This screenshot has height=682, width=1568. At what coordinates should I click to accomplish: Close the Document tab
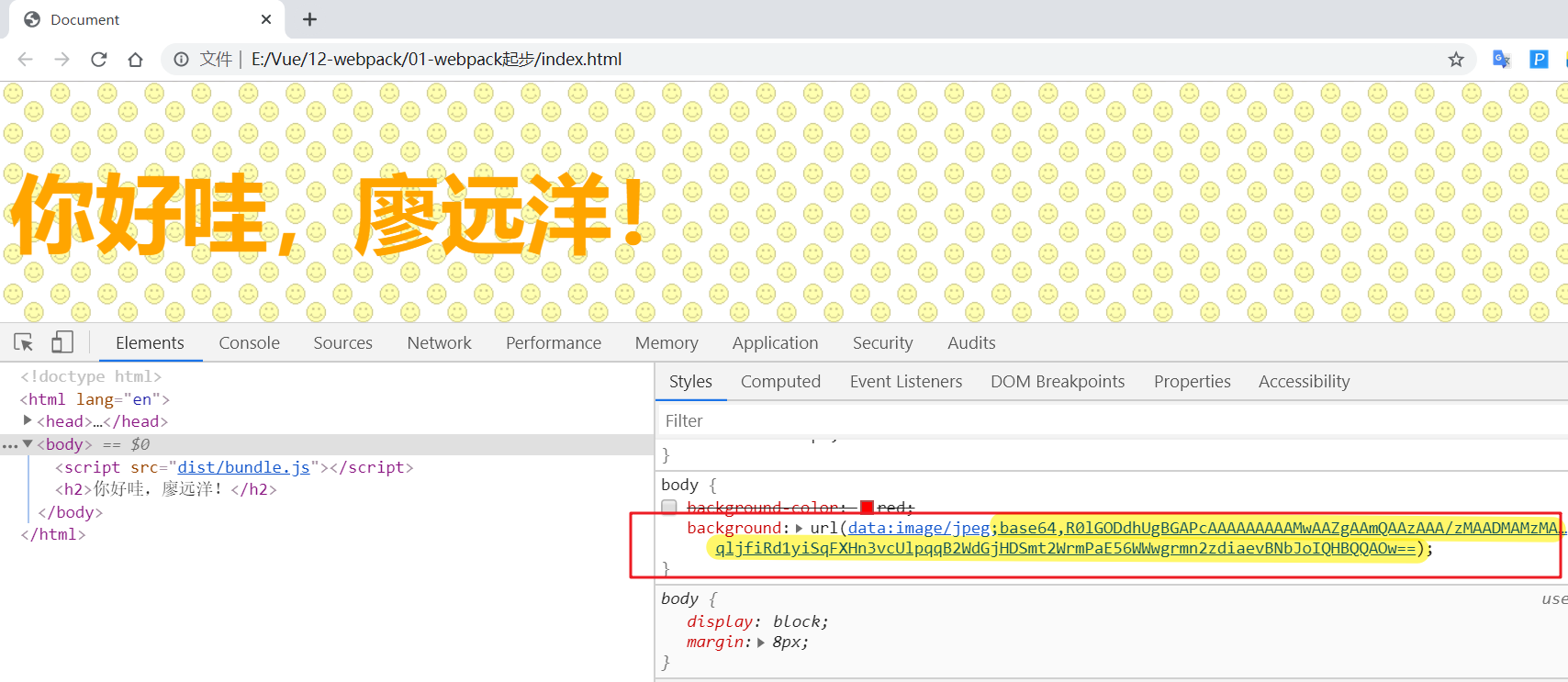click(x=266, y=19)
